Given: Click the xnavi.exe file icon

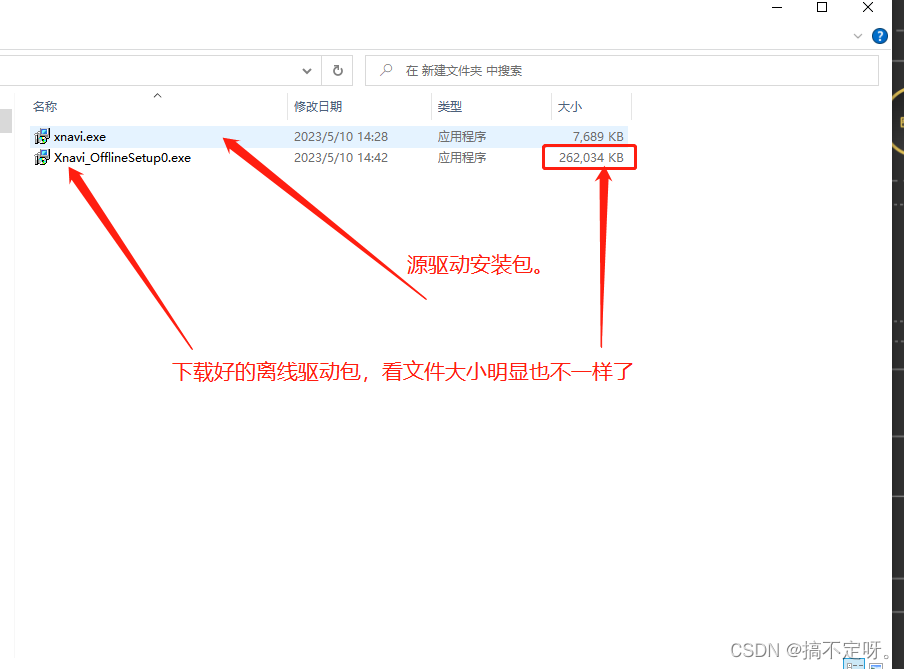Looking at the screenshot, I should [x=42, y=137].
